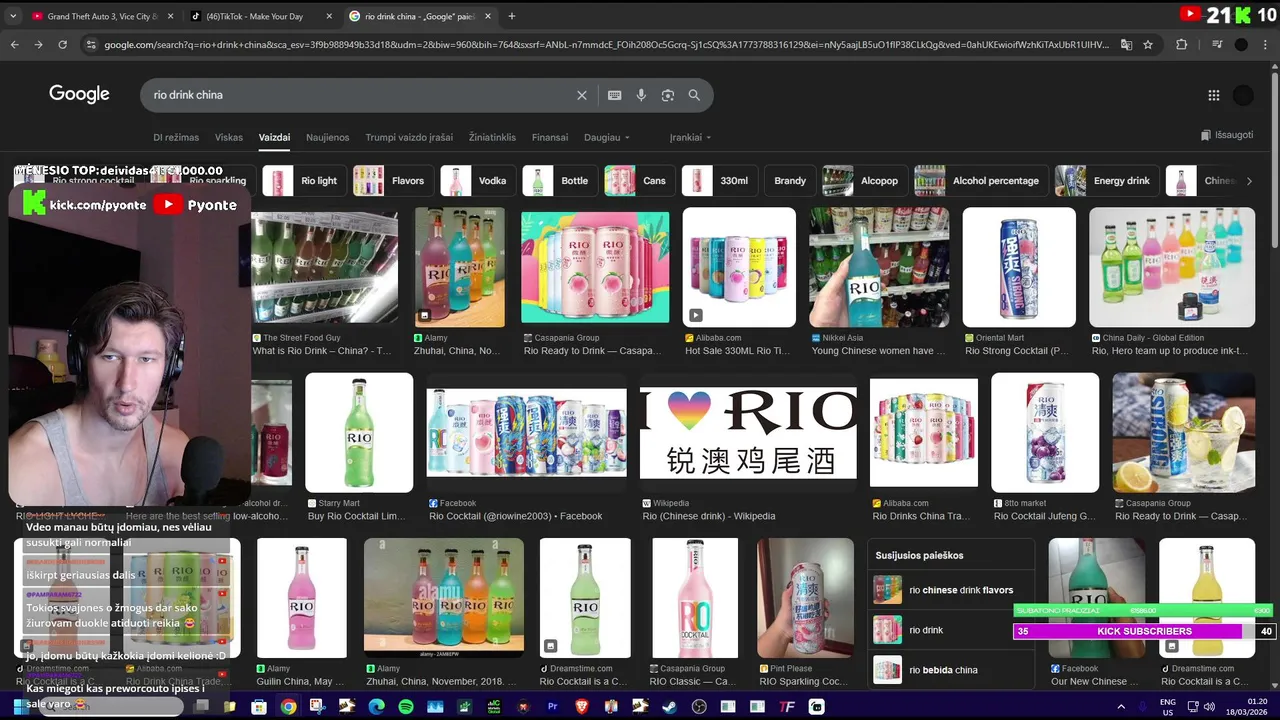Open the Extensions puzzle icon

[x=1181, y=44]
